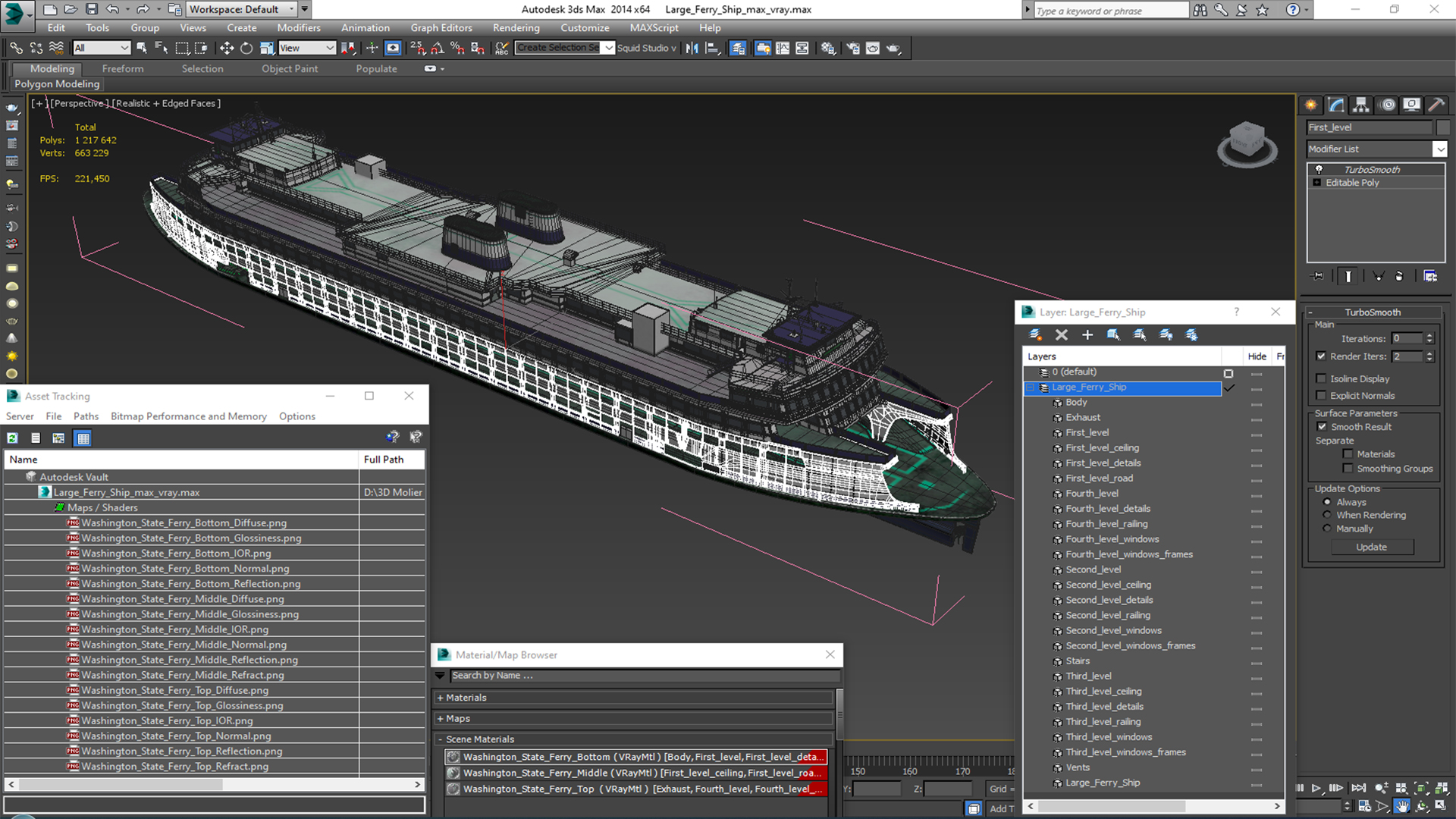Enable Separate by Smoothing Groups checkbox
This screenshot has height=819, width=1456.
tap(1348, 469)
